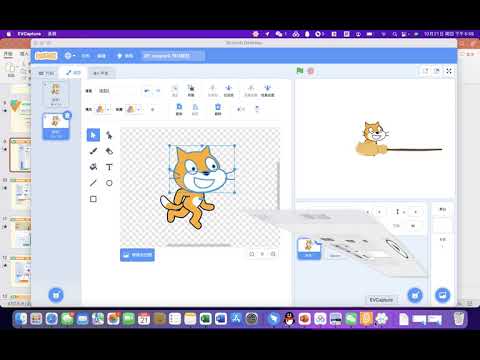
Task: Click the Ungroup shapes icon
Action: 191,90
